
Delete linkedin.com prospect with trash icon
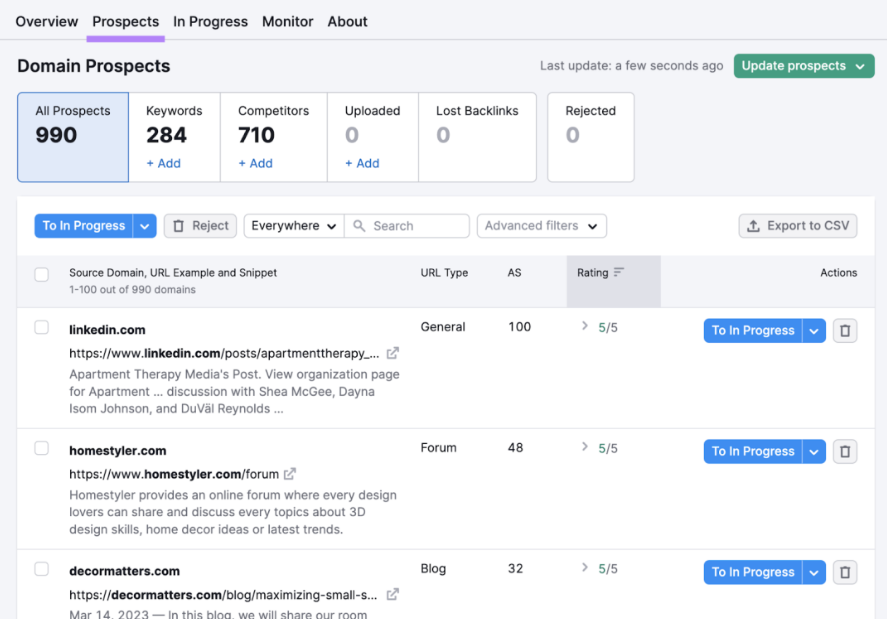click(x=845, y=330)
